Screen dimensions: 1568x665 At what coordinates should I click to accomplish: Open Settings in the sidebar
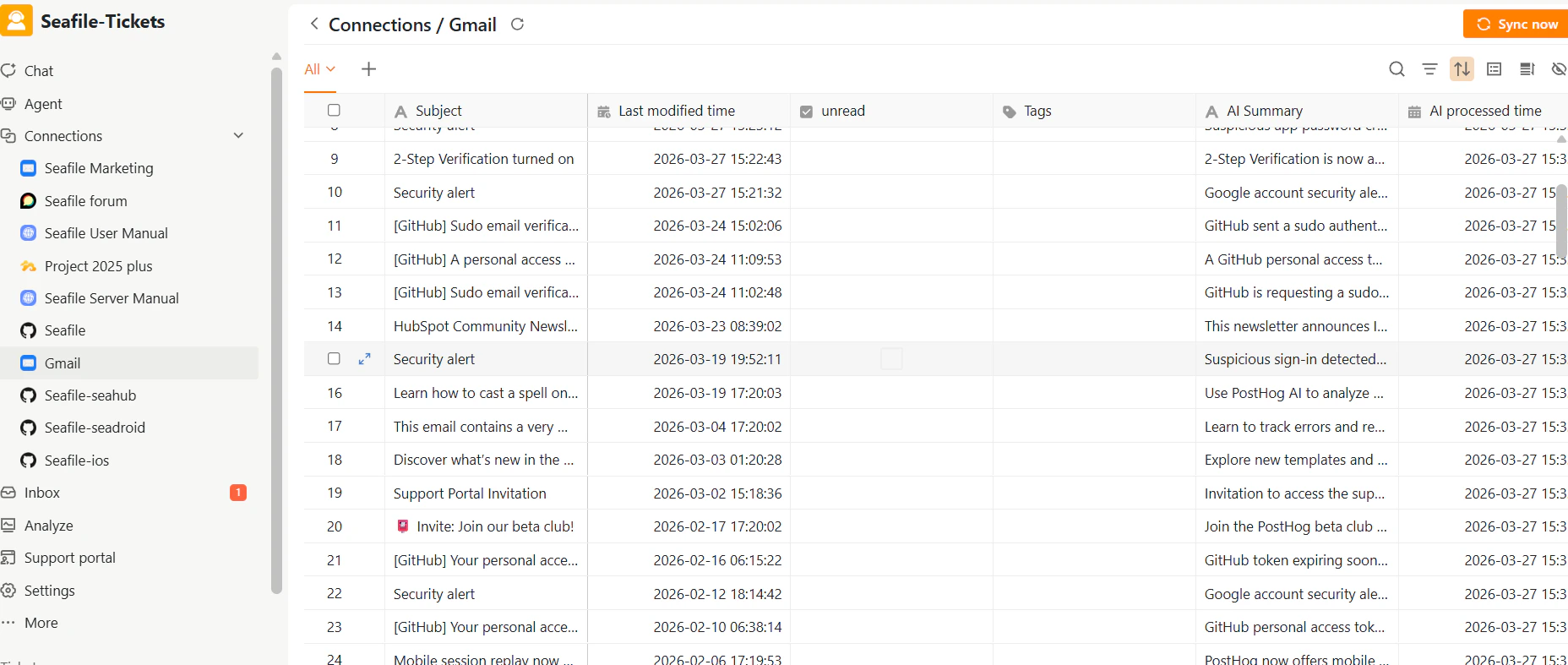point(50,591)
